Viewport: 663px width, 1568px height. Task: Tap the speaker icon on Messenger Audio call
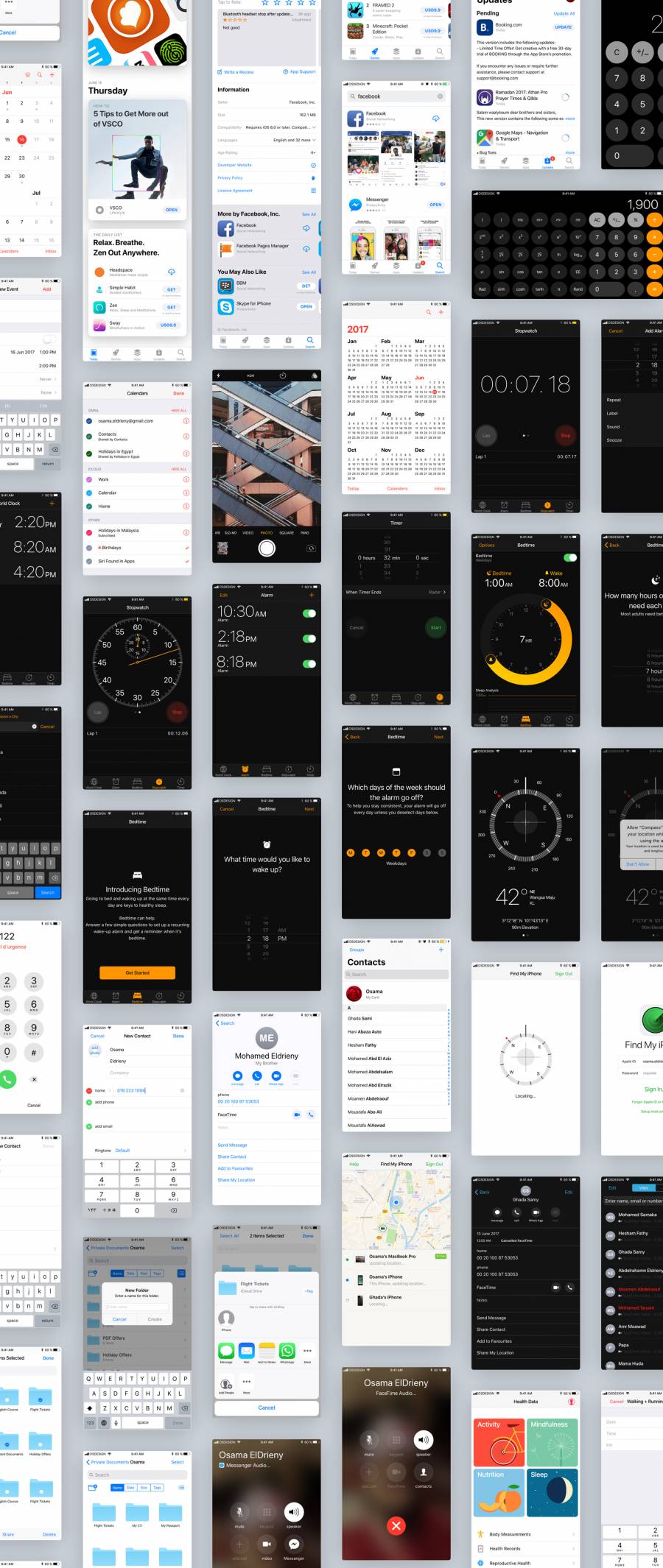(293, 1512)
